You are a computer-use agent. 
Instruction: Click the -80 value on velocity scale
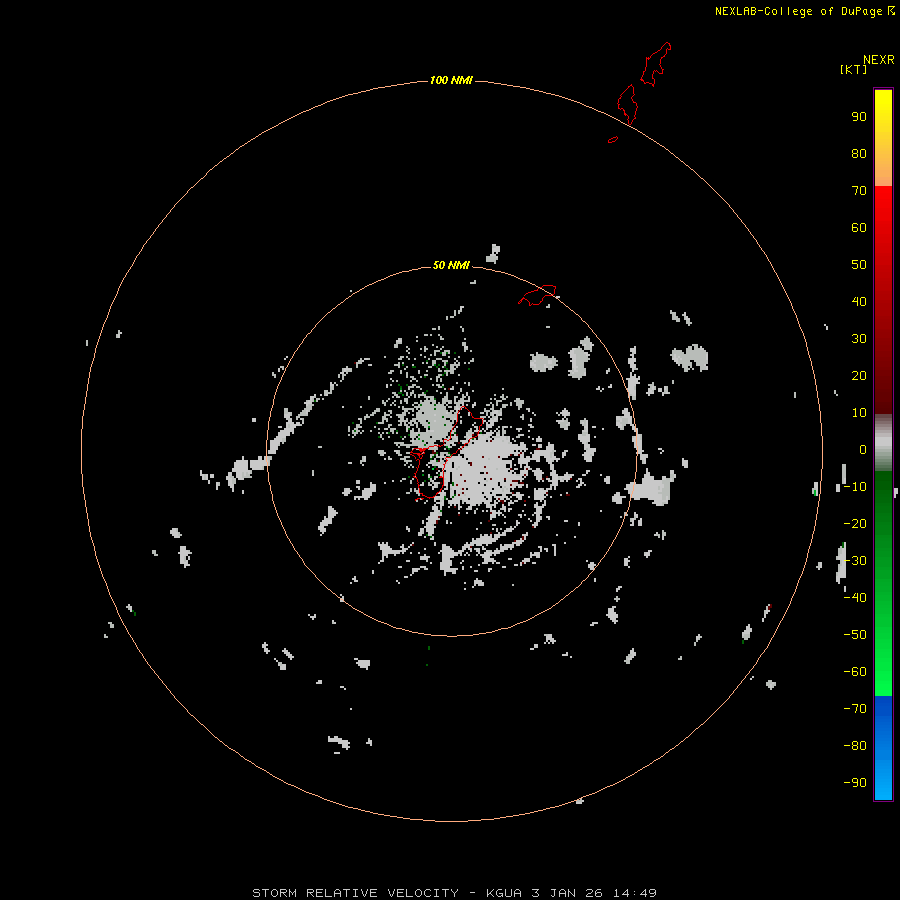coord(855,746)
